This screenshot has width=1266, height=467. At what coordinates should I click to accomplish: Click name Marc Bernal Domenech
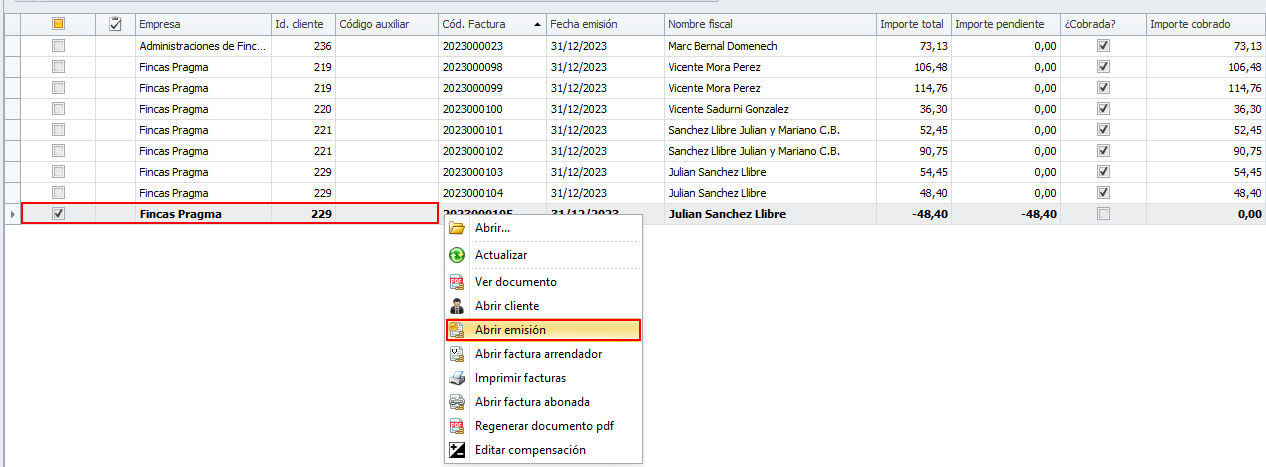coord(722,46)
